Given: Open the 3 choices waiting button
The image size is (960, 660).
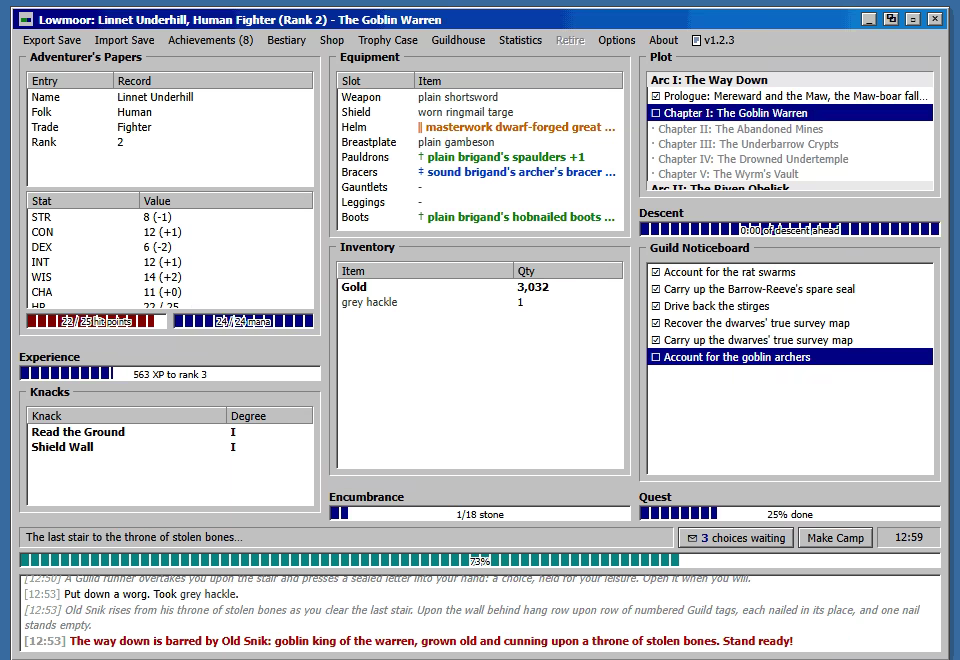Looking at the screenshot, I should coord(736,538).
